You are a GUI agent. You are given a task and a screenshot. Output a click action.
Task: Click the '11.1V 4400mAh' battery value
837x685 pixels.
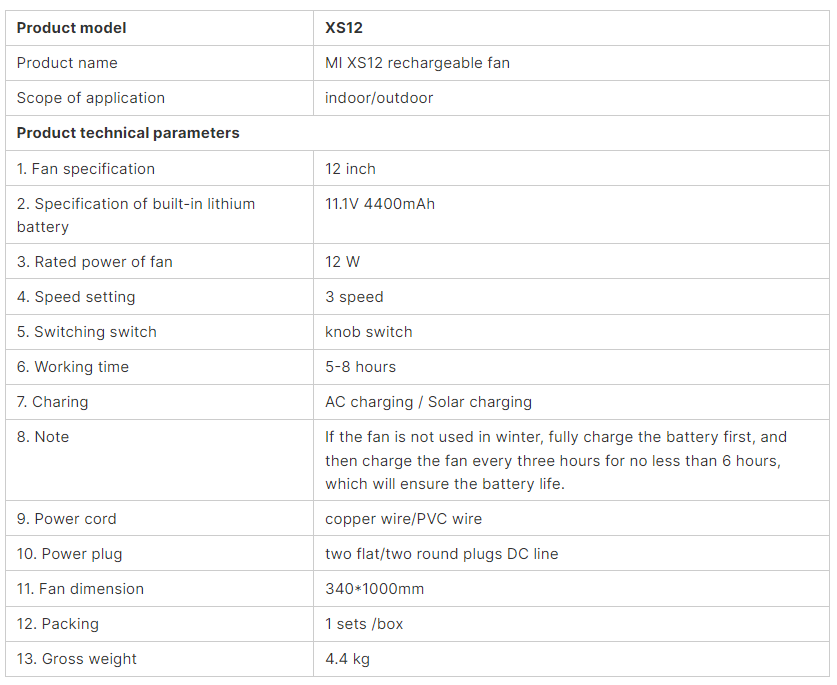[380, 204]
